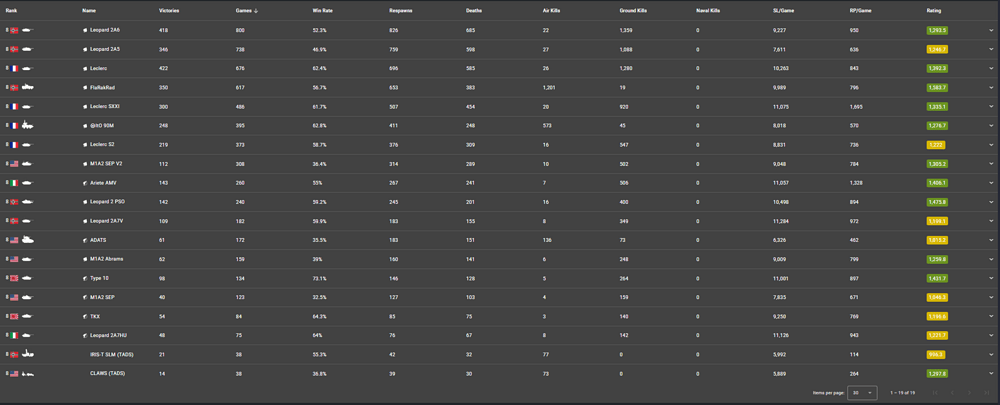Expand the Ariete AMV row details

click(x=991, y=183)
